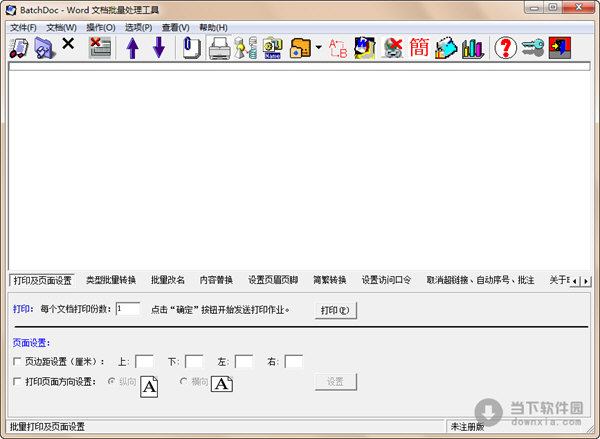Move document up with purple up arrow
This screenshot has height=439, width=600.
(132, 48)
